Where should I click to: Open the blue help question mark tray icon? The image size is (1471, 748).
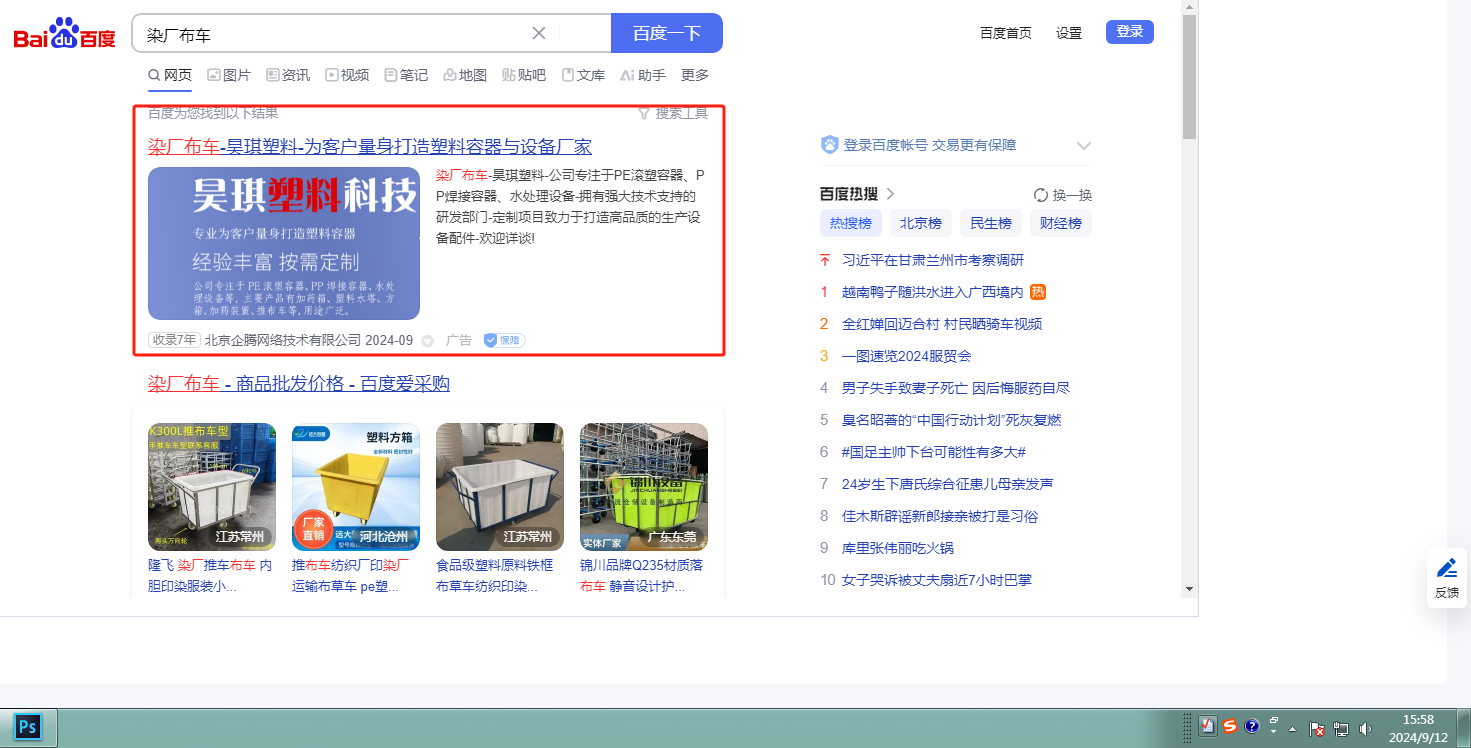tap(1251, 727)
